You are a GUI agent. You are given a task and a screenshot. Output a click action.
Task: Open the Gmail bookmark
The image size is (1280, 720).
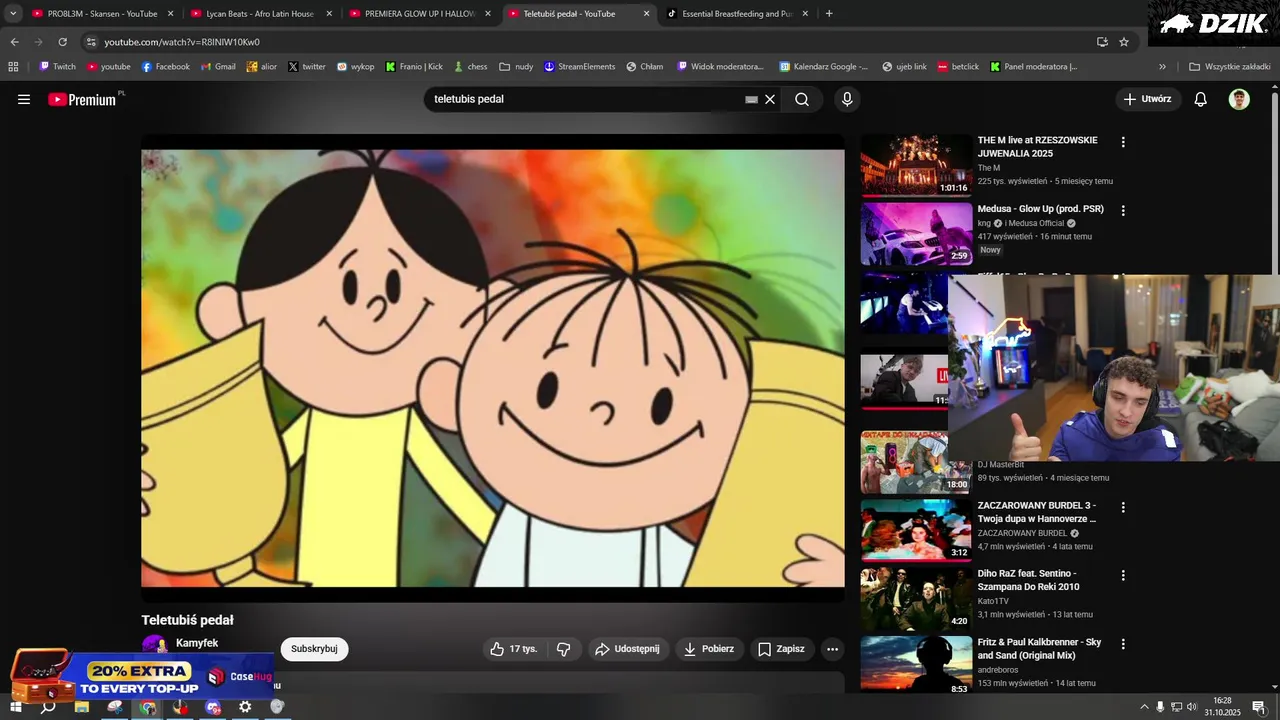point(218,67)
